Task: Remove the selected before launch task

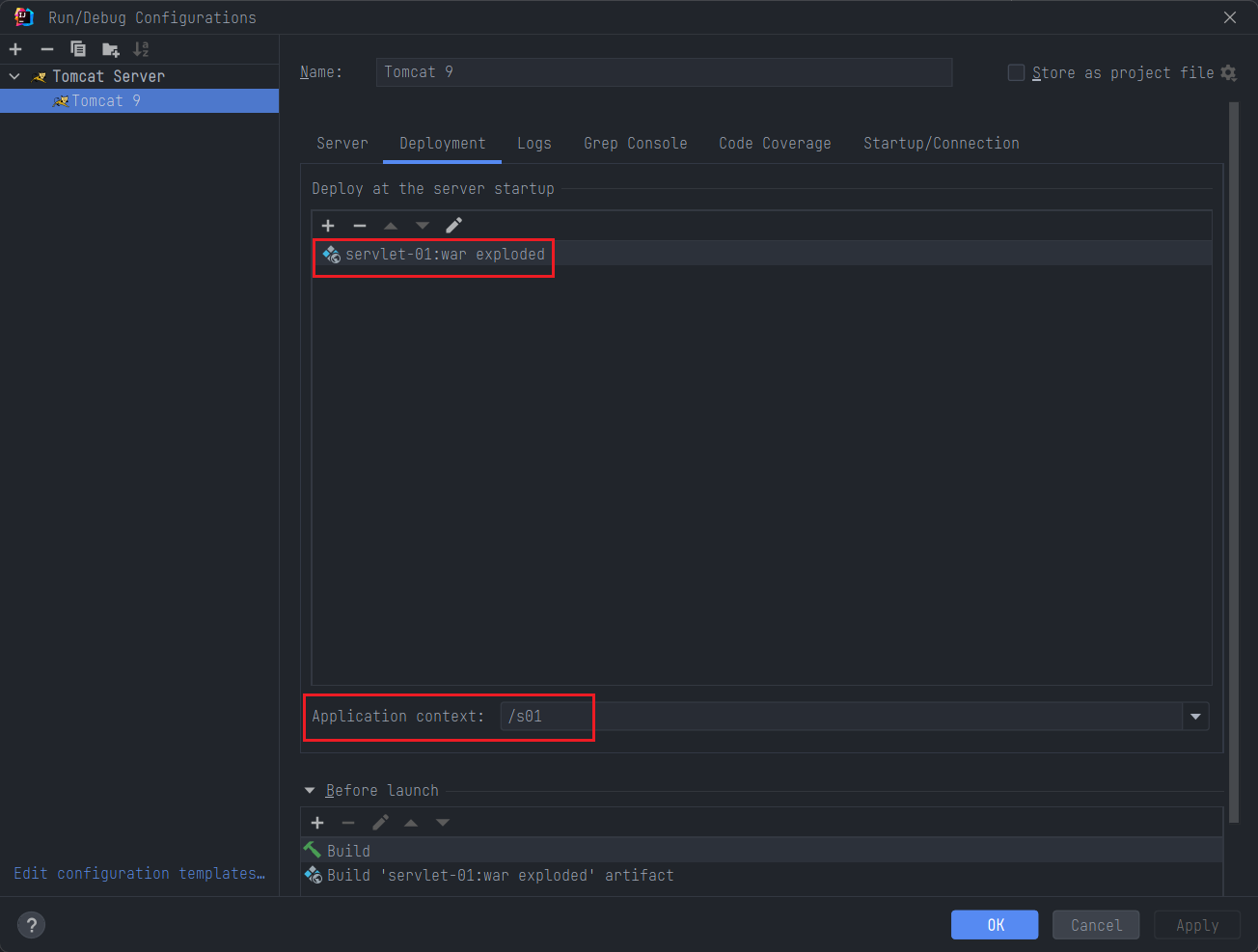Action: point(348,823)
